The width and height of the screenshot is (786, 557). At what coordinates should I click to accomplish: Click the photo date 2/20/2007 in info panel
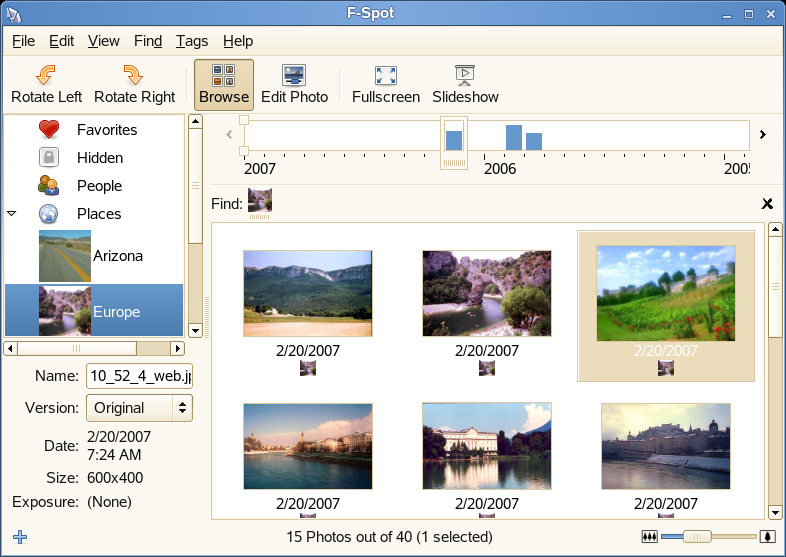point(119,437)
